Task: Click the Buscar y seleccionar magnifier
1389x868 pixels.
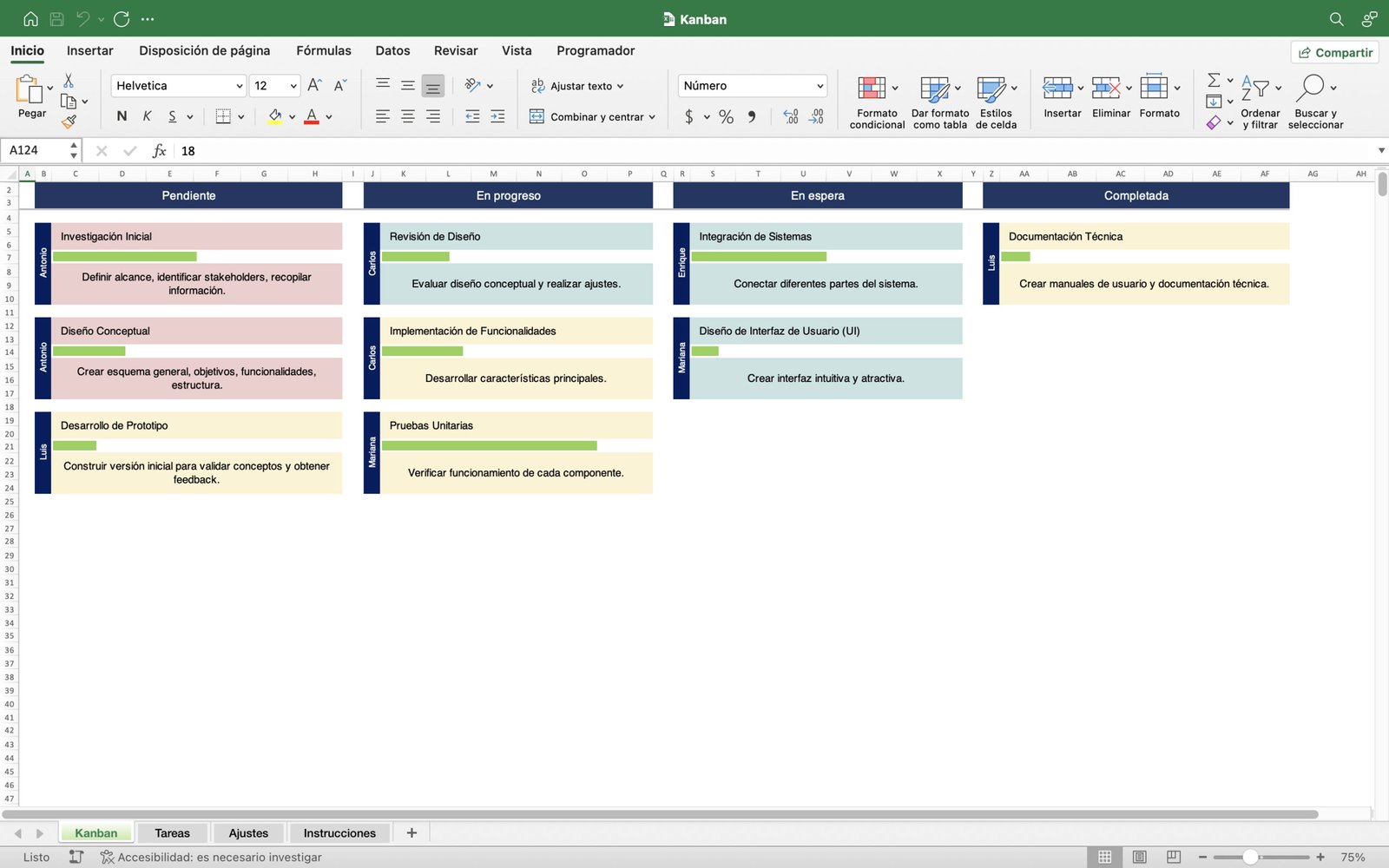Action: pos(1310,88)
